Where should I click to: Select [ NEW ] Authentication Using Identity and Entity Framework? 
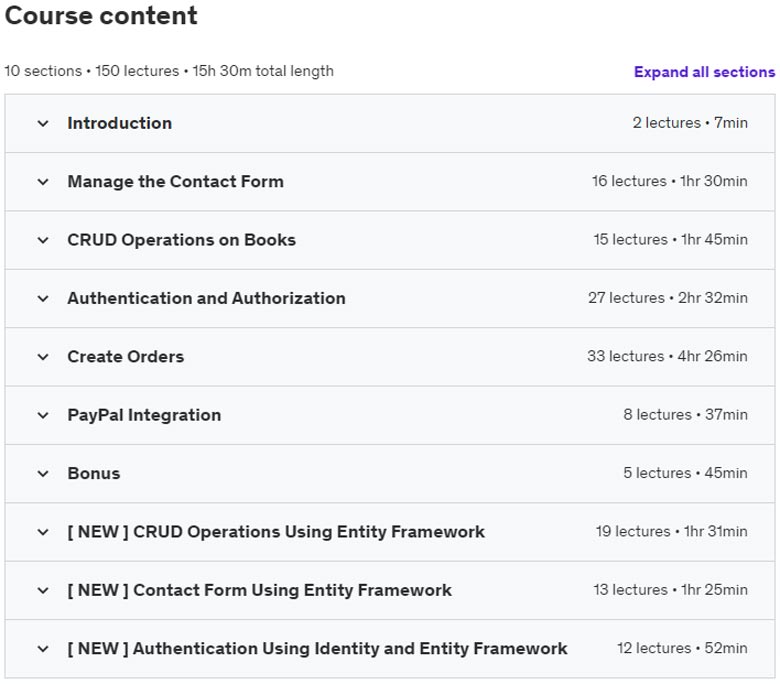tap(317, 648)
